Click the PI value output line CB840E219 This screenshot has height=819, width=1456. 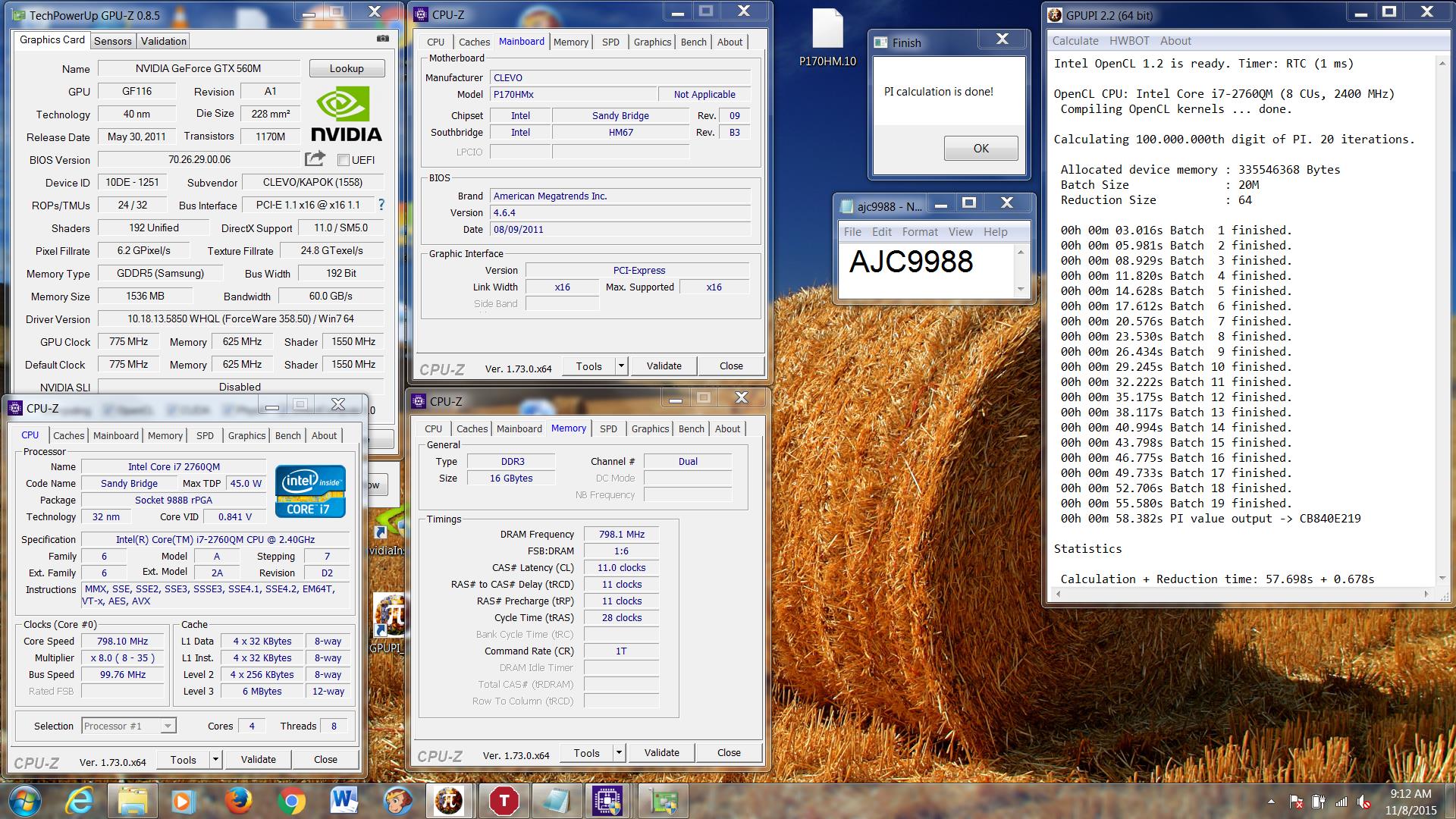[x=1210, y=519]
